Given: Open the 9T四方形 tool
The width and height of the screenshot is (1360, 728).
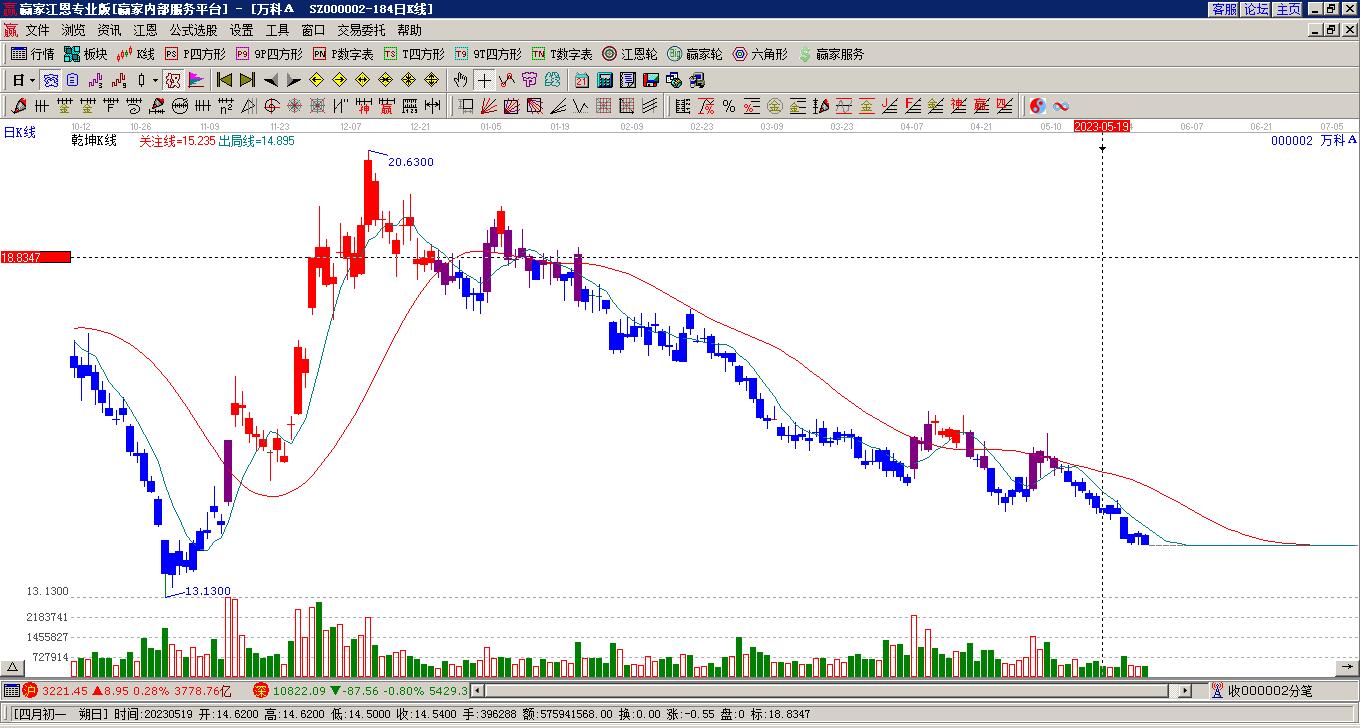Looking at the screenshot, I should (487, 54).
